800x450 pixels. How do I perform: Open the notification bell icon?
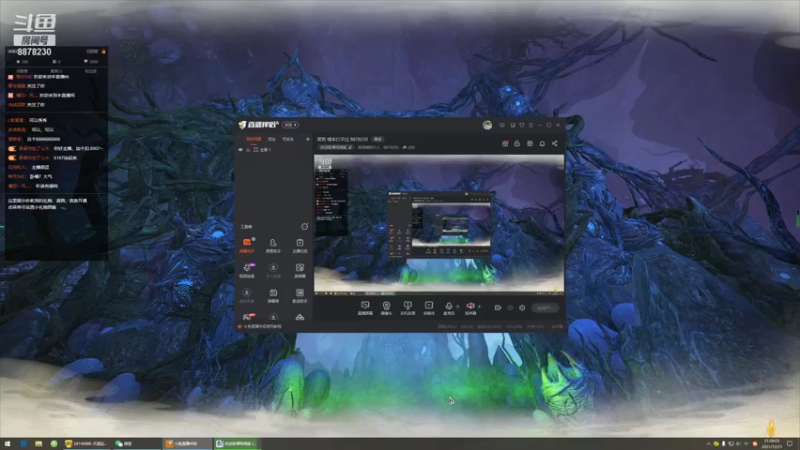tap(542, 143)
